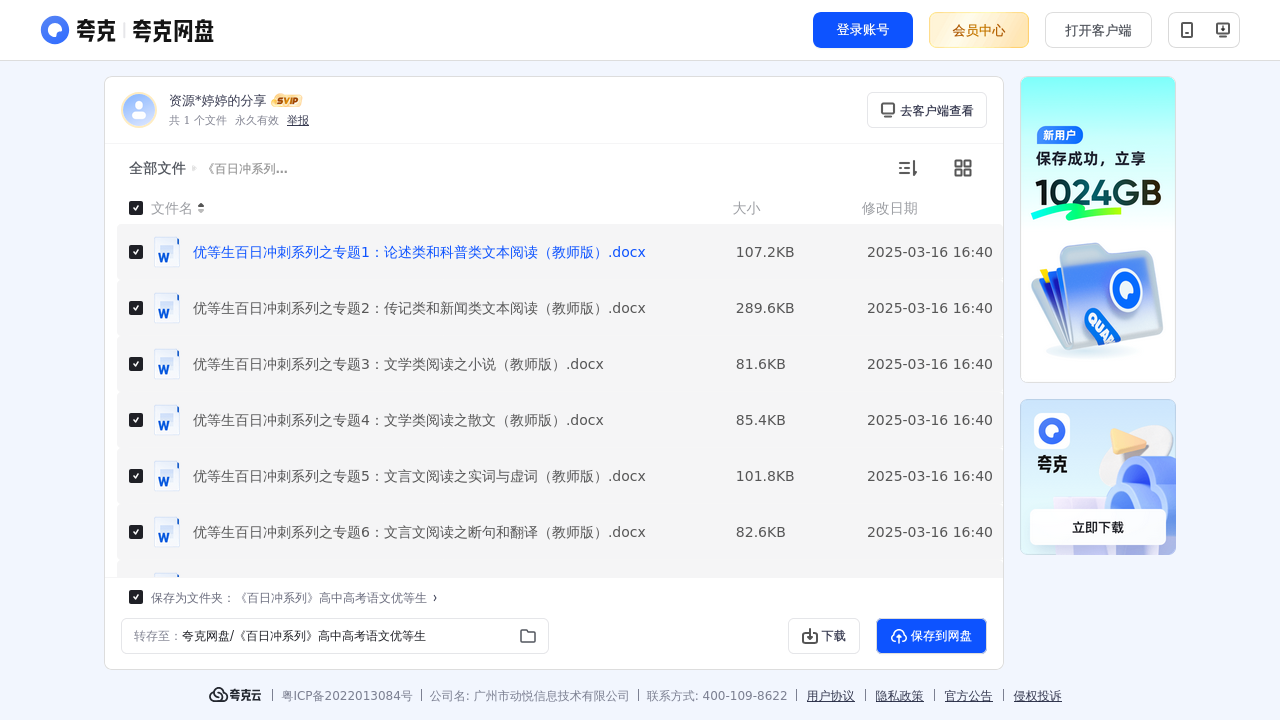
Task: Click the 举报 link
Action: pyautogui.click(x=298, y=120)
